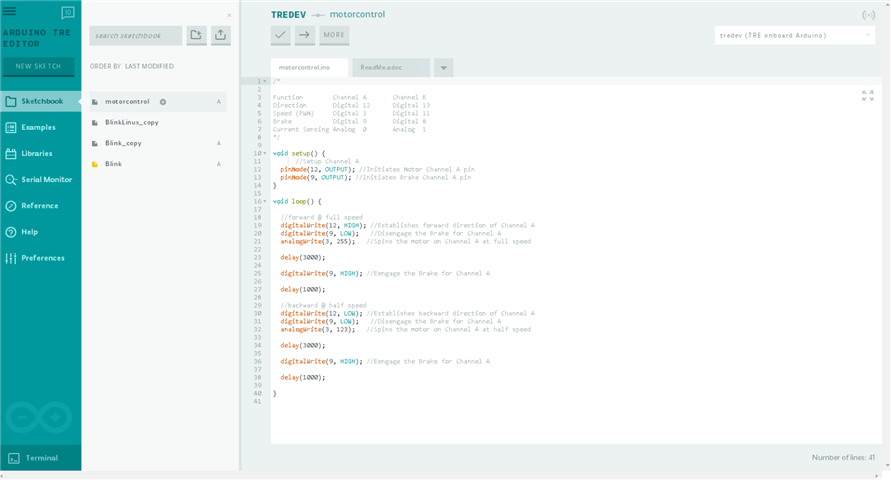This screenshot has height=480, width=891.
Task: Click the NEW SKETCH button
Action: [38, 67]
